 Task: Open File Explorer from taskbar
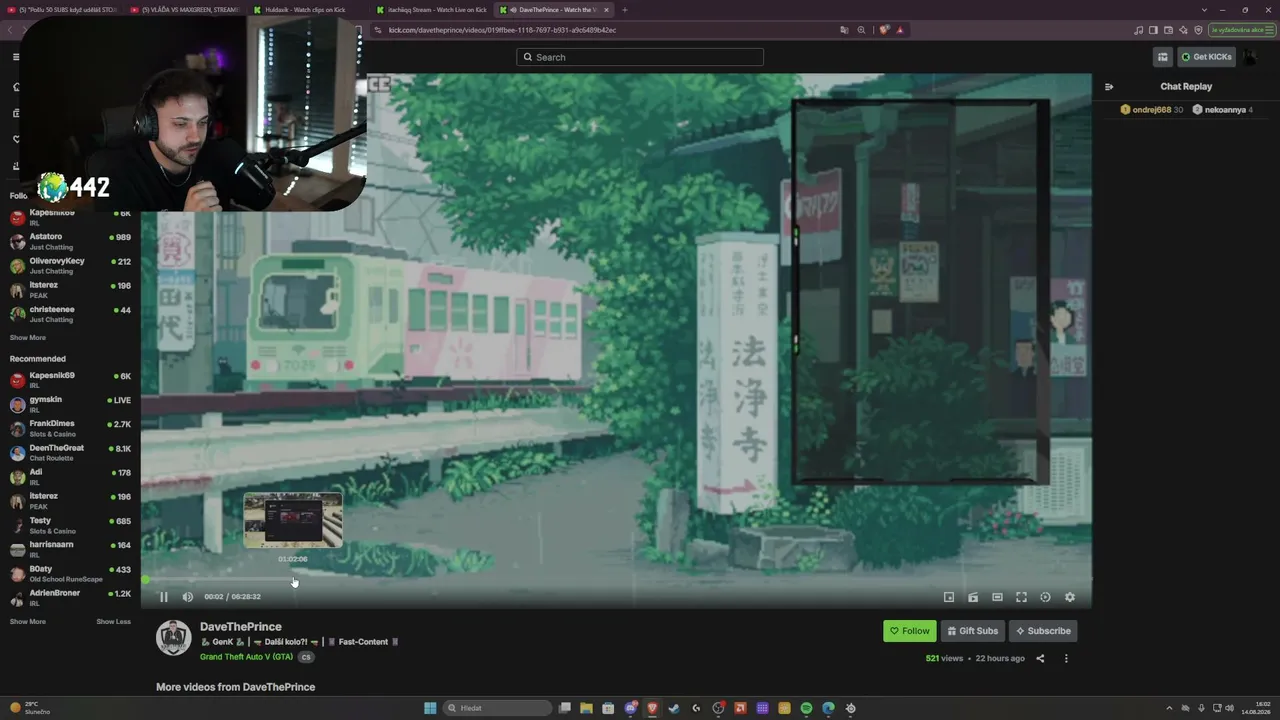pyautogui.click(x=586, y=708)
